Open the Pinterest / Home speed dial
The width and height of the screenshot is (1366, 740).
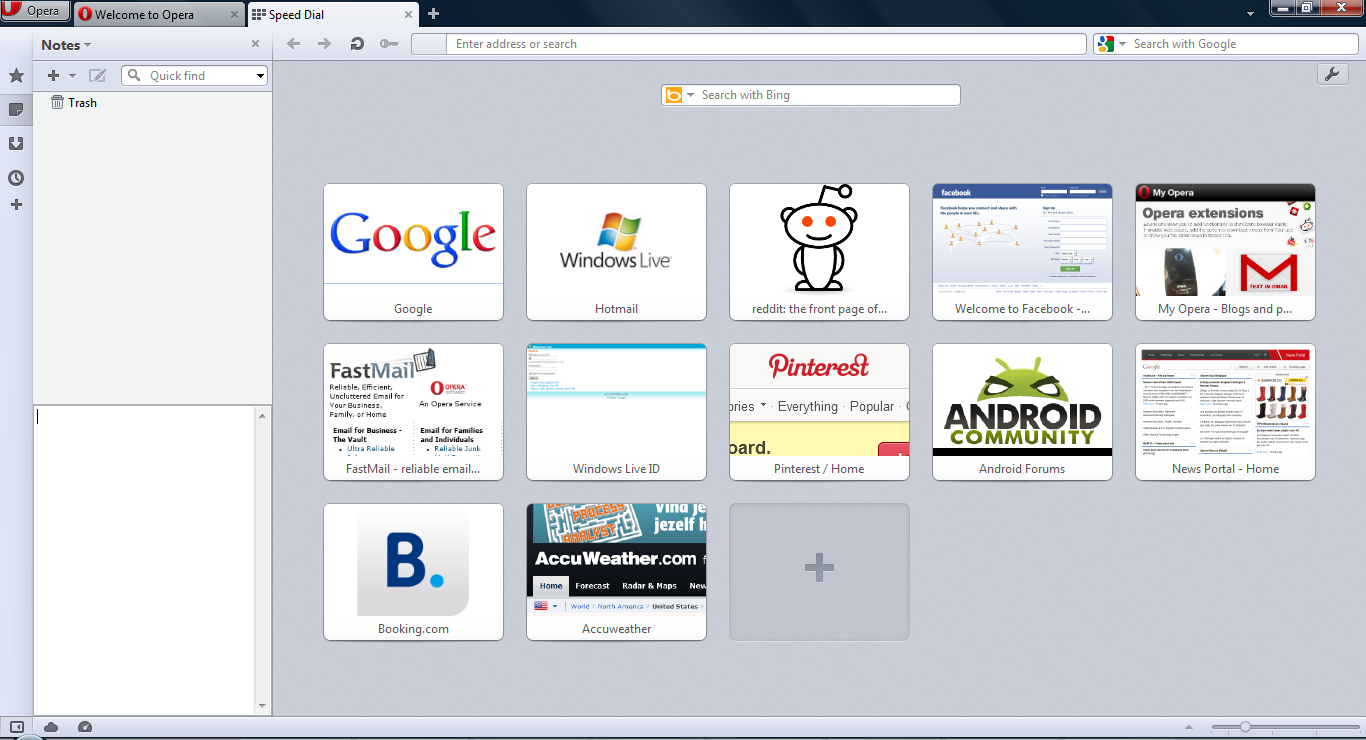(819, 412)
